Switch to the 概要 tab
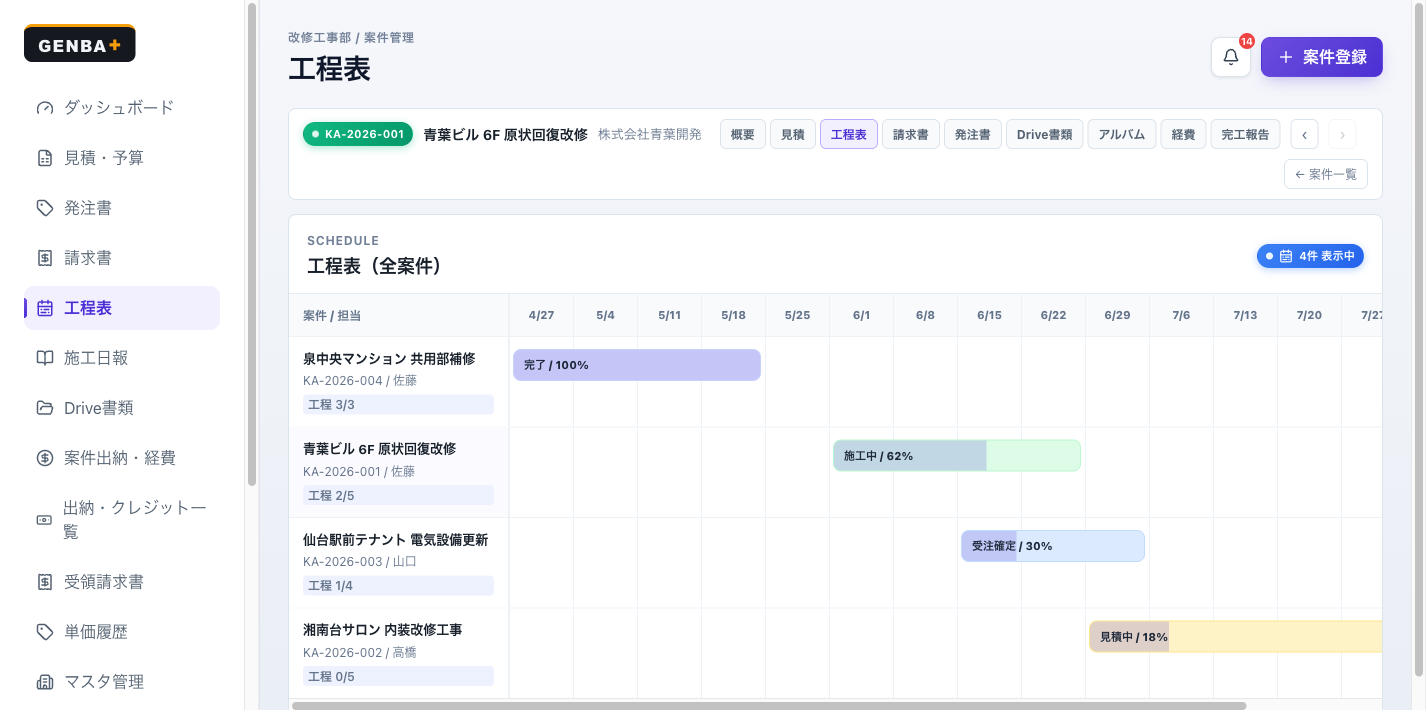Screen dimensions: 1426x710 [743, 134]
